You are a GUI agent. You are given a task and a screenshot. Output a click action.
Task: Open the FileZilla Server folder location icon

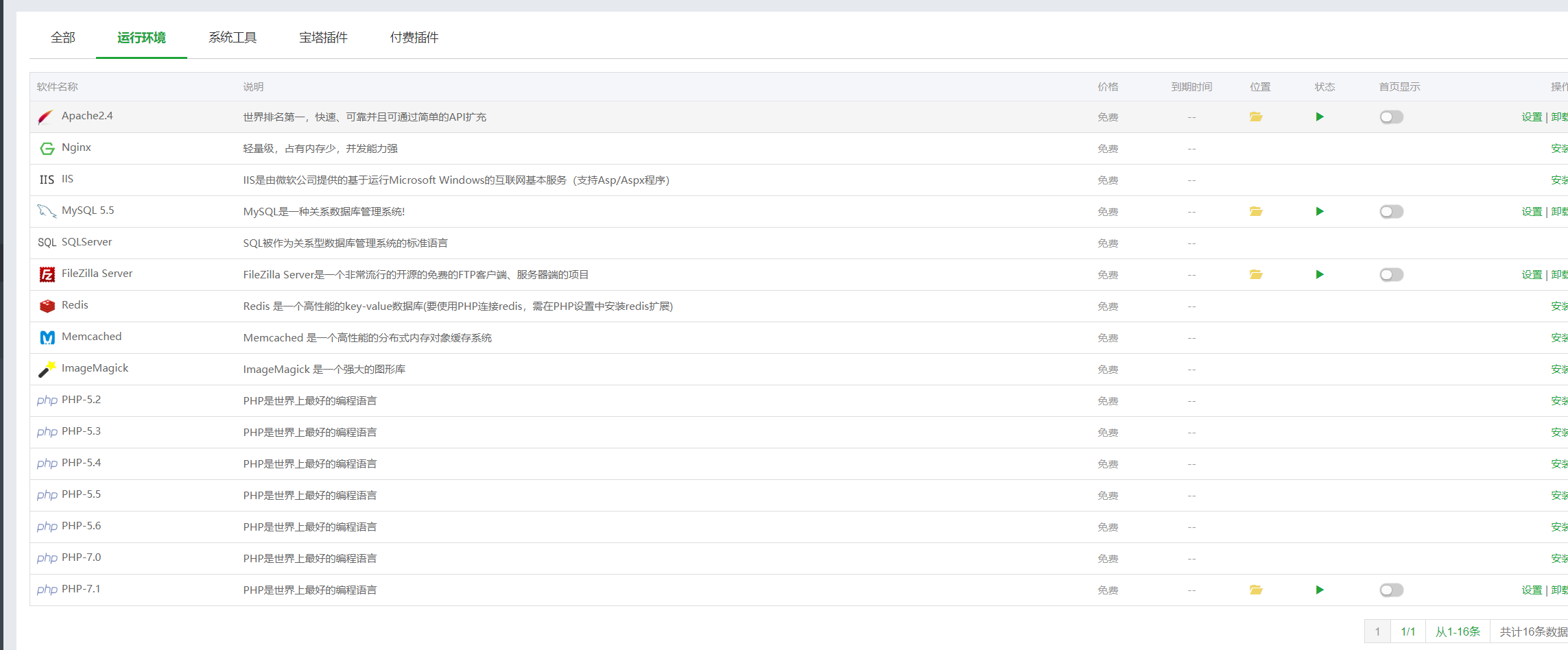coord(1256,275)
